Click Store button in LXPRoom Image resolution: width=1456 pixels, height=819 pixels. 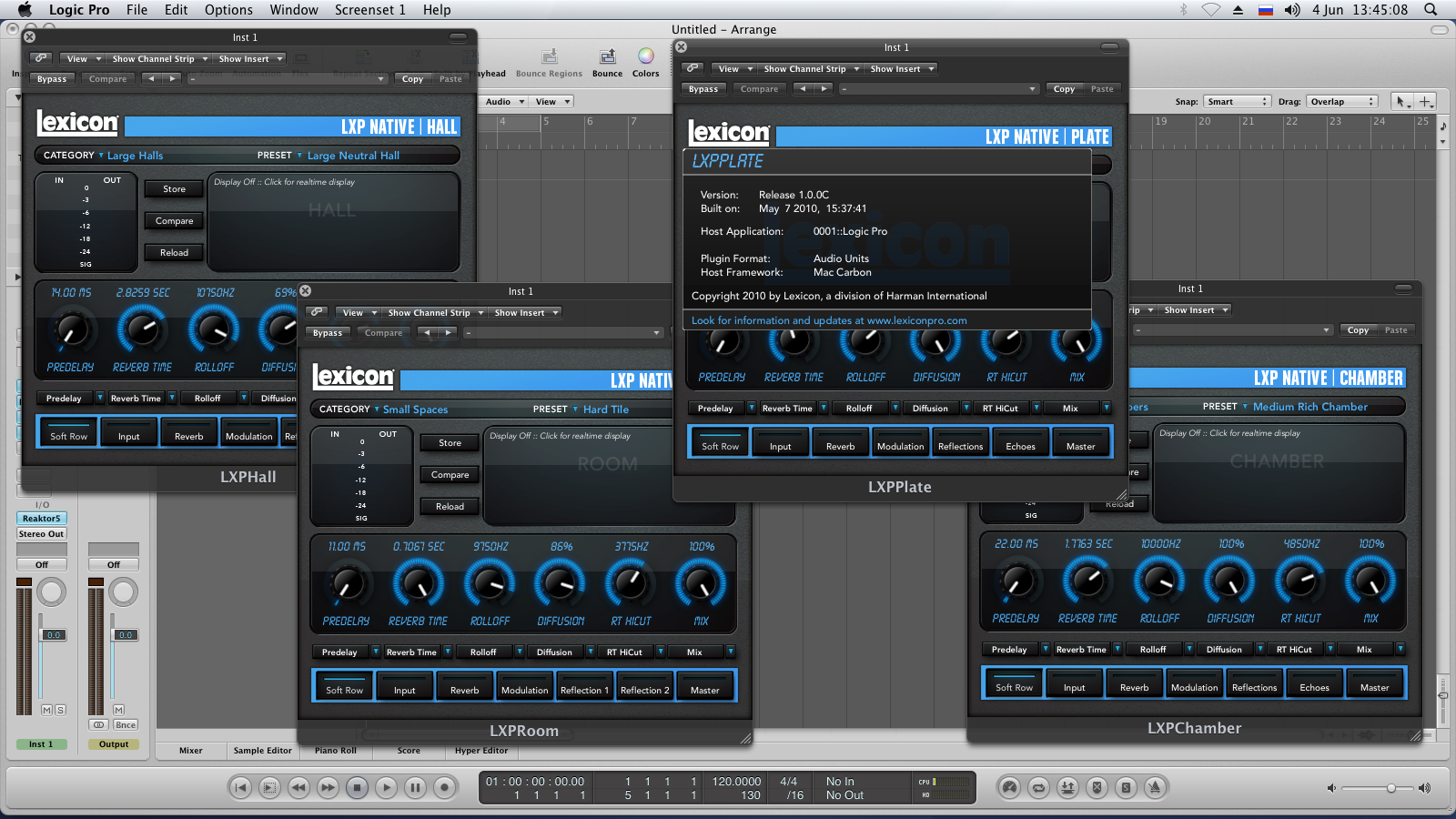(450, 443)
